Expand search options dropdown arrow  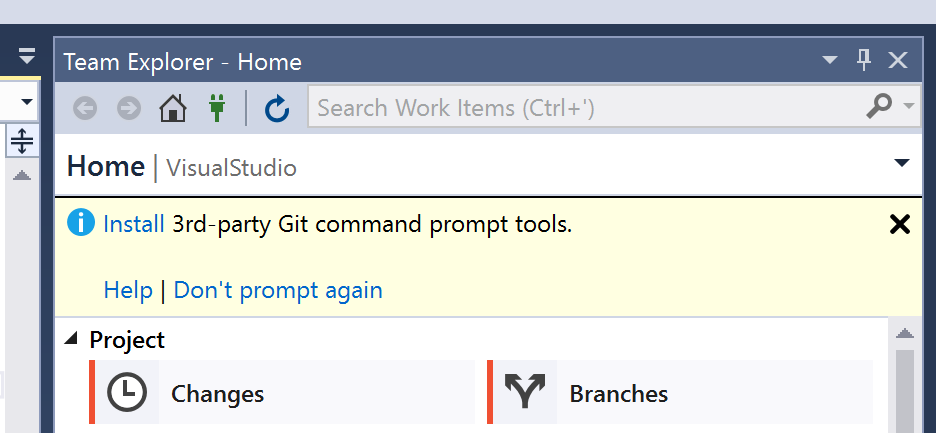909,106
